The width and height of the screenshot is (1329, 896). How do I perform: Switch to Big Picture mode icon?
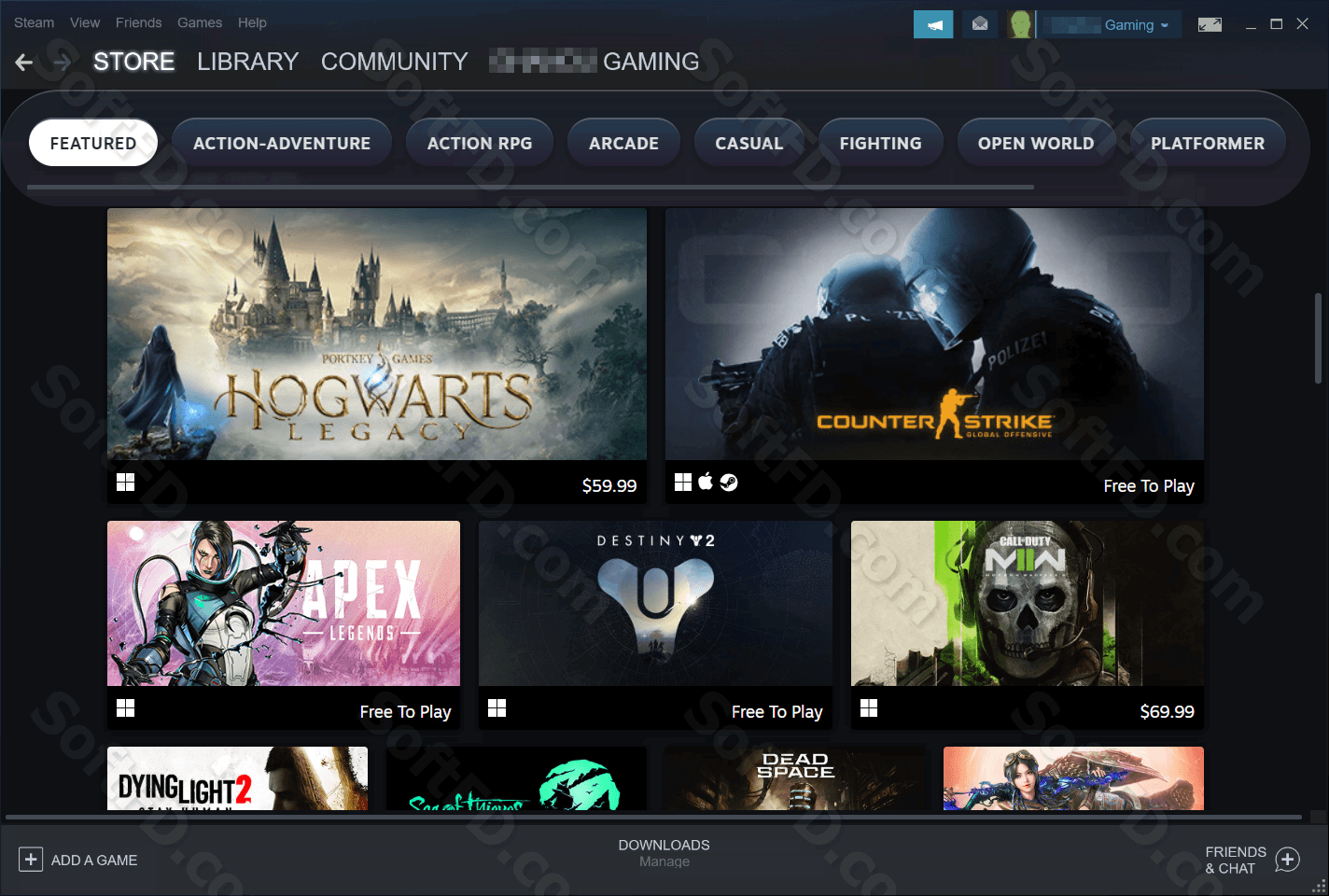(x=1210, y=24)
